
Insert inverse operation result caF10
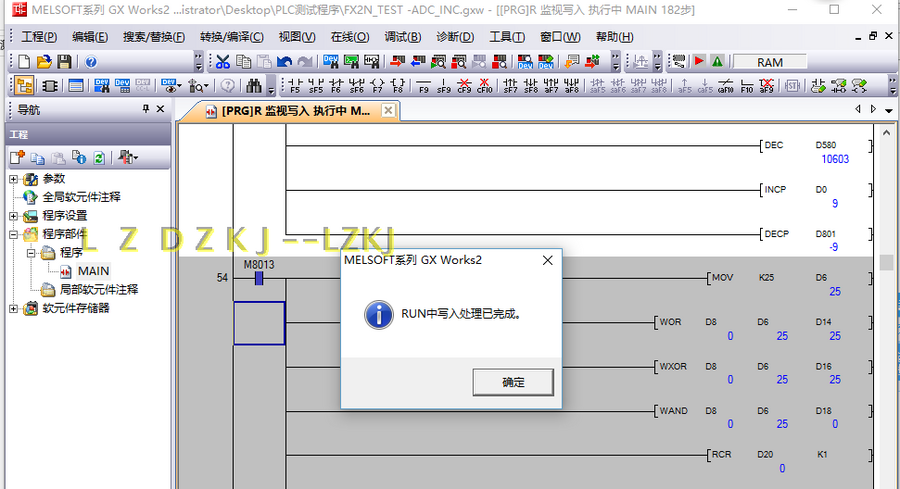click(726, 86)
